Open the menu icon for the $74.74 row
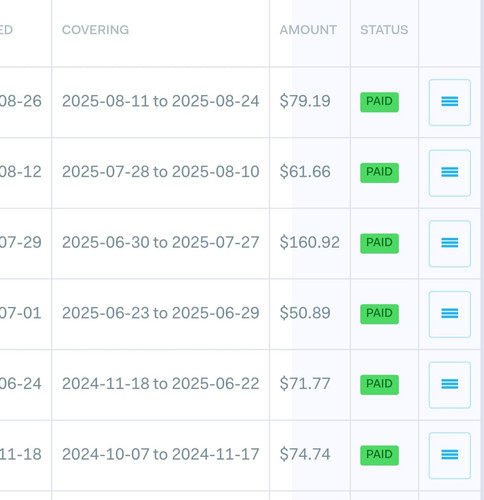This screenshot has height=500, width=484. point(450,456)
